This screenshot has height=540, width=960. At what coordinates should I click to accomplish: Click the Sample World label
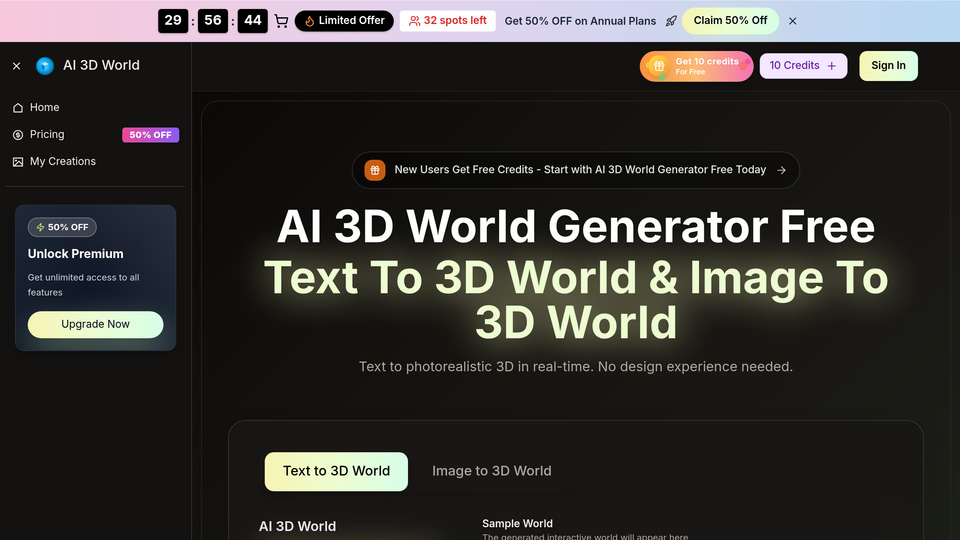[517, 523]
